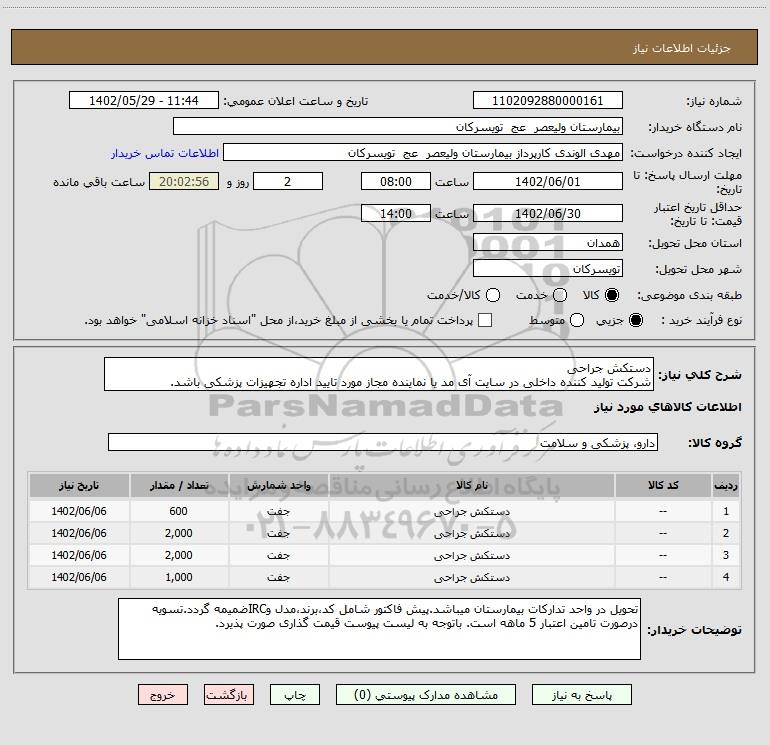770x745 pixels.
Task: Click the استان محل تحویل field (همدان)
Action: (547, 242)
